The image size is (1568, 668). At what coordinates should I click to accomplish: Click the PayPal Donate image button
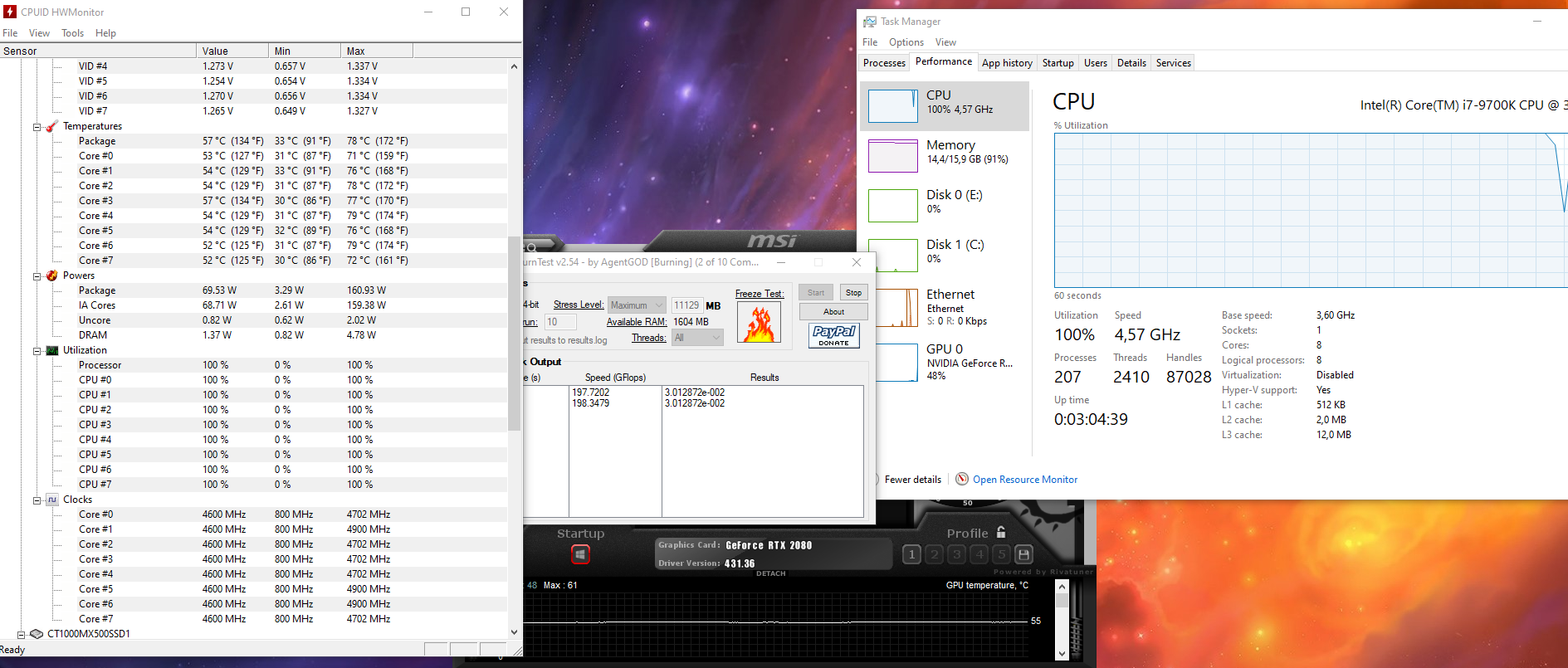(834, 335)
